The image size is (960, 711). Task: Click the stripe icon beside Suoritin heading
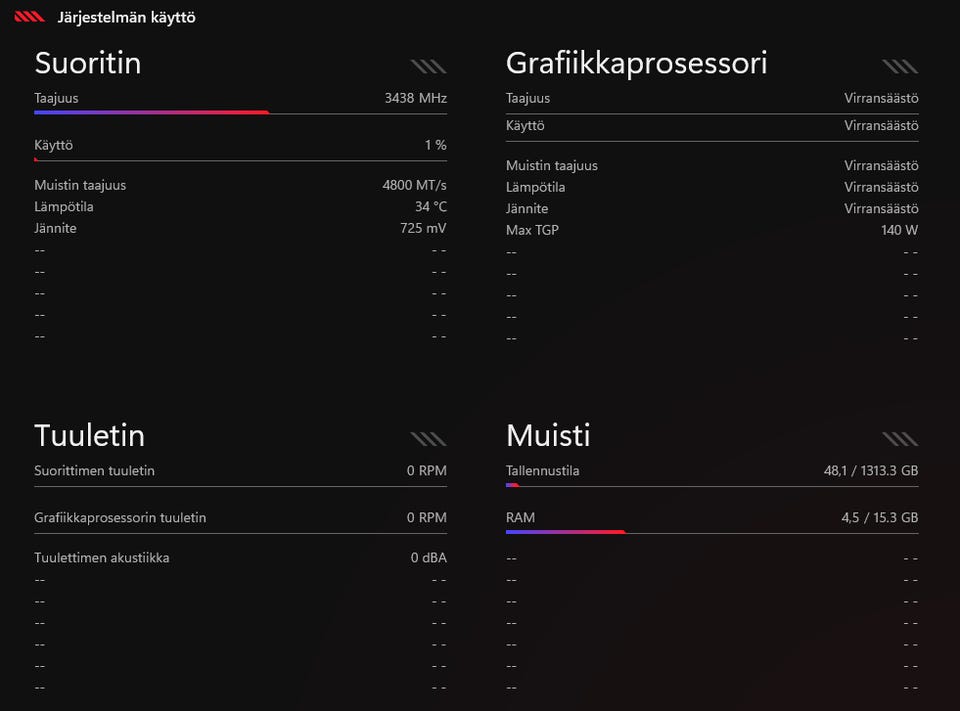pos(429,66)
